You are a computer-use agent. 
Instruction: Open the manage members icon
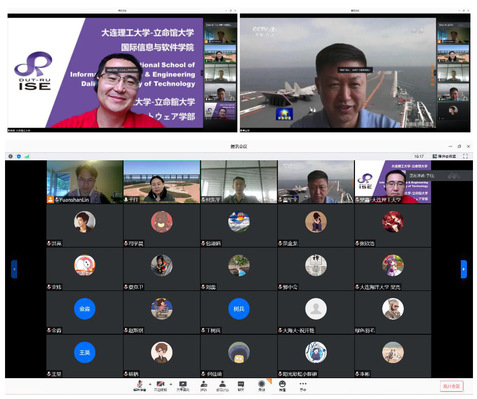click(223, 385)
